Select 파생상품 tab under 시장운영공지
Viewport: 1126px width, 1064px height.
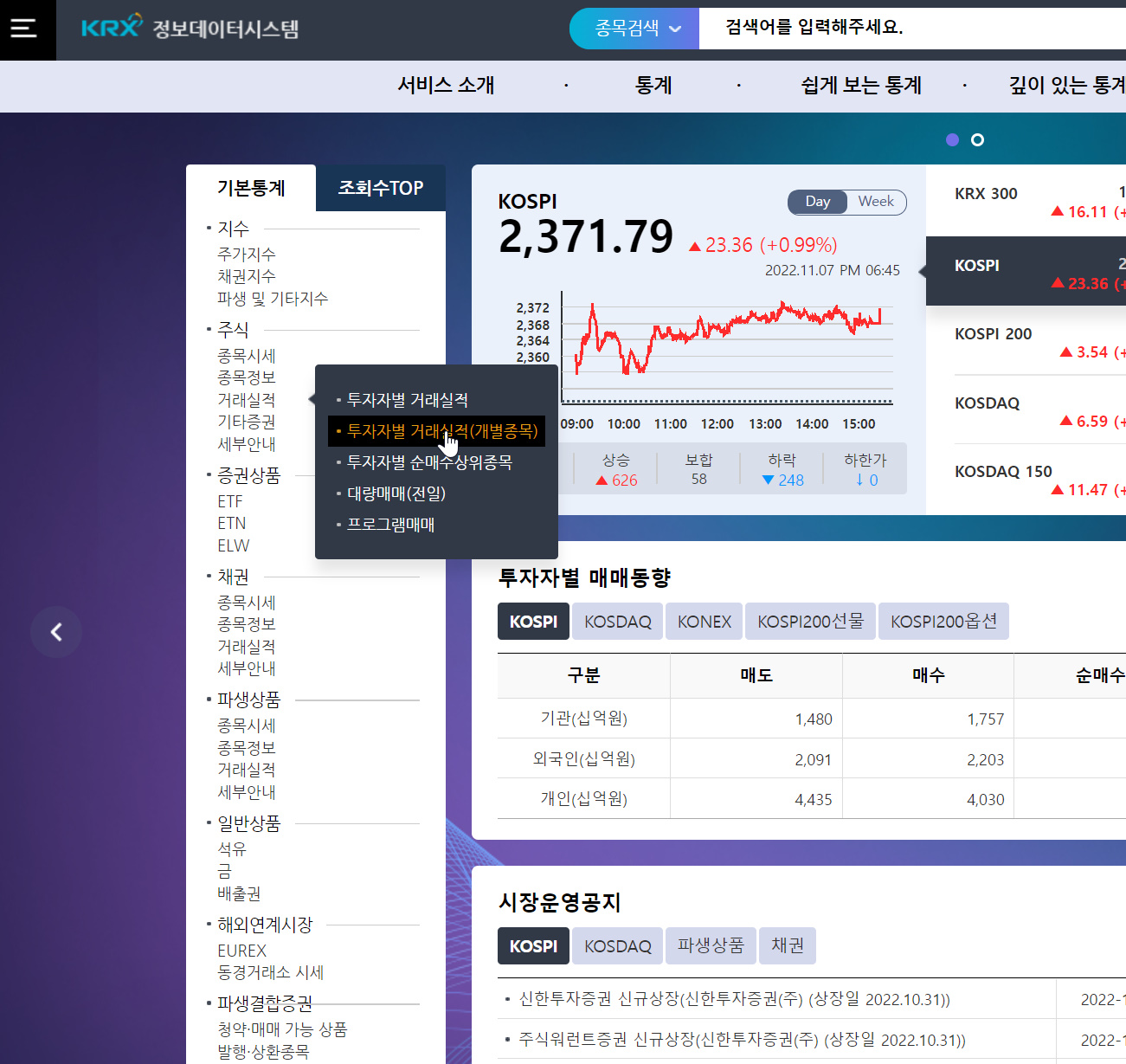point(711,946)
